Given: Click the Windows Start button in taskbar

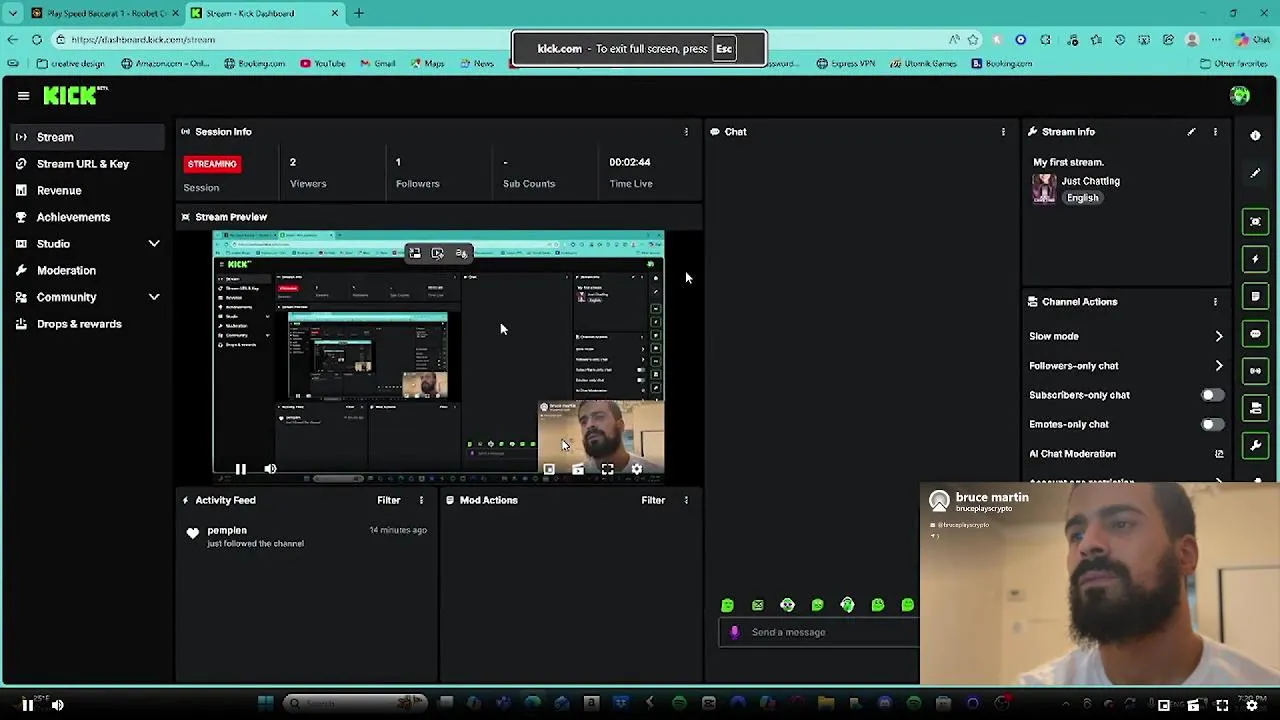Looking at the screenshot, I should [x=265, y=704].
